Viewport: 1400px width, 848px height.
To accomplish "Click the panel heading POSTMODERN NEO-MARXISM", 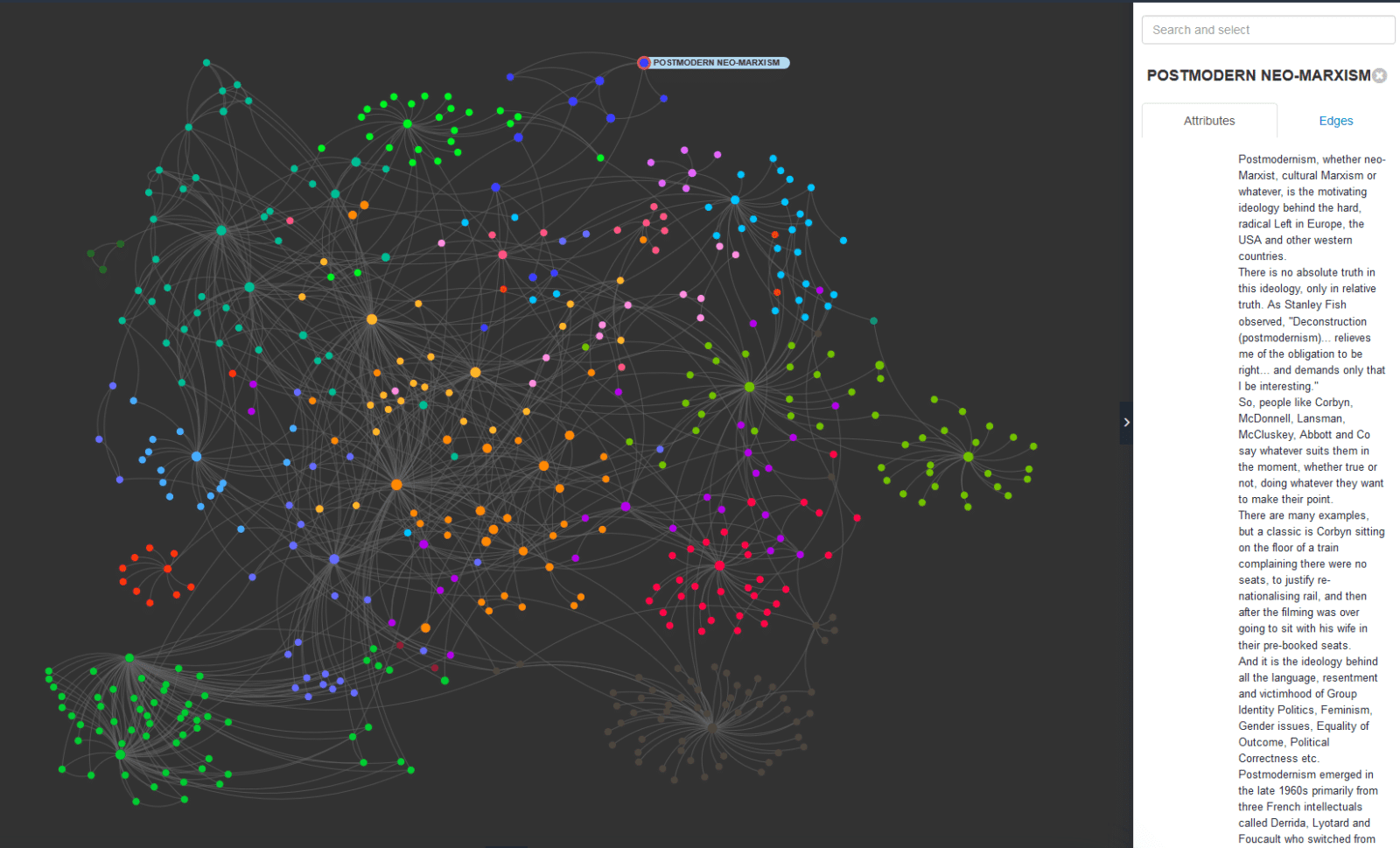I will pyautogui.click(x=1257, y=76).
